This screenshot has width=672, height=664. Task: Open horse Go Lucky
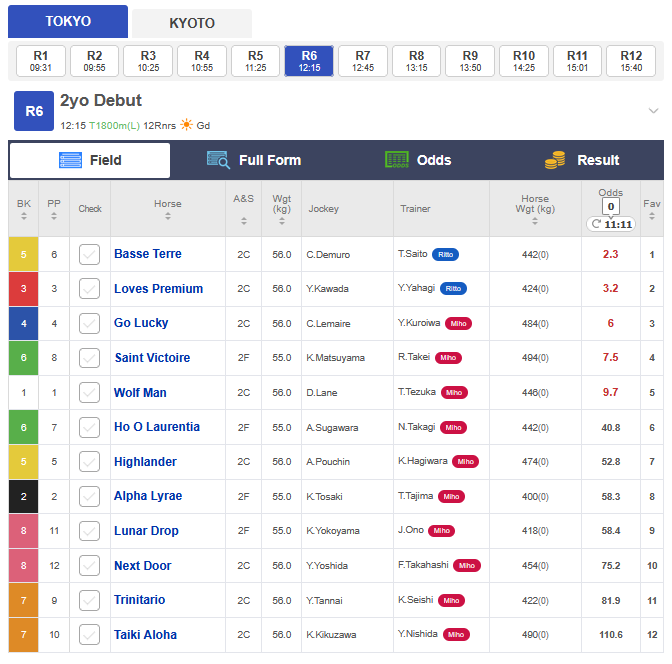pyautogui.click(x=141, y=323)
